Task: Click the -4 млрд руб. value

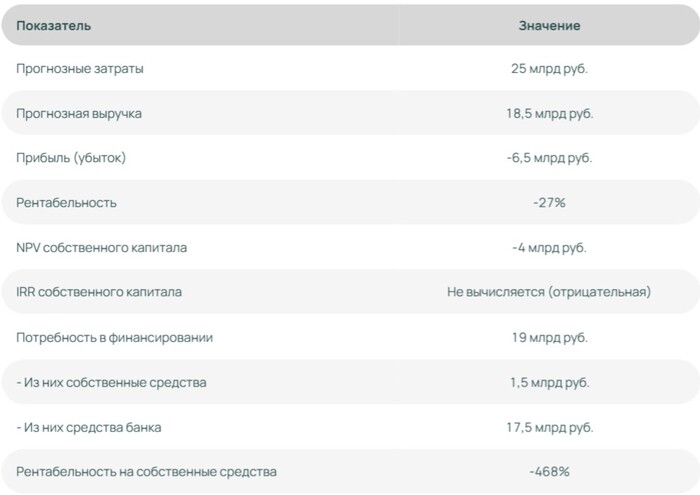Action: 549,248
